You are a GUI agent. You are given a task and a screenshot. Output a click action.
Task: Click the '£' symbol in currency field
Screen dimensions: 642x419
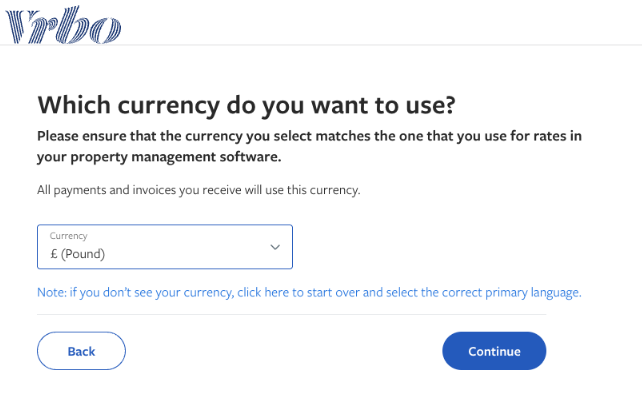pyautogui.click(x=54, y=254)
